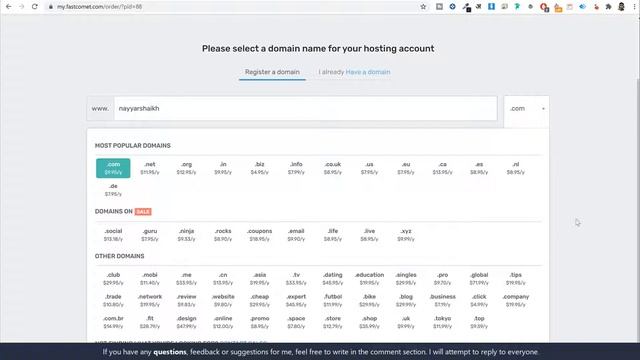
Task: Select the .com.br domain
Action: click(x=113, y=322)
